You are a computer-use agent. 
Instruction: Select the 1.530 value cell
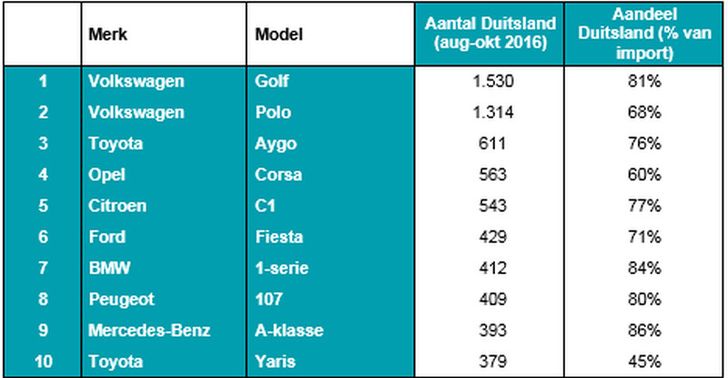[489, 81]
